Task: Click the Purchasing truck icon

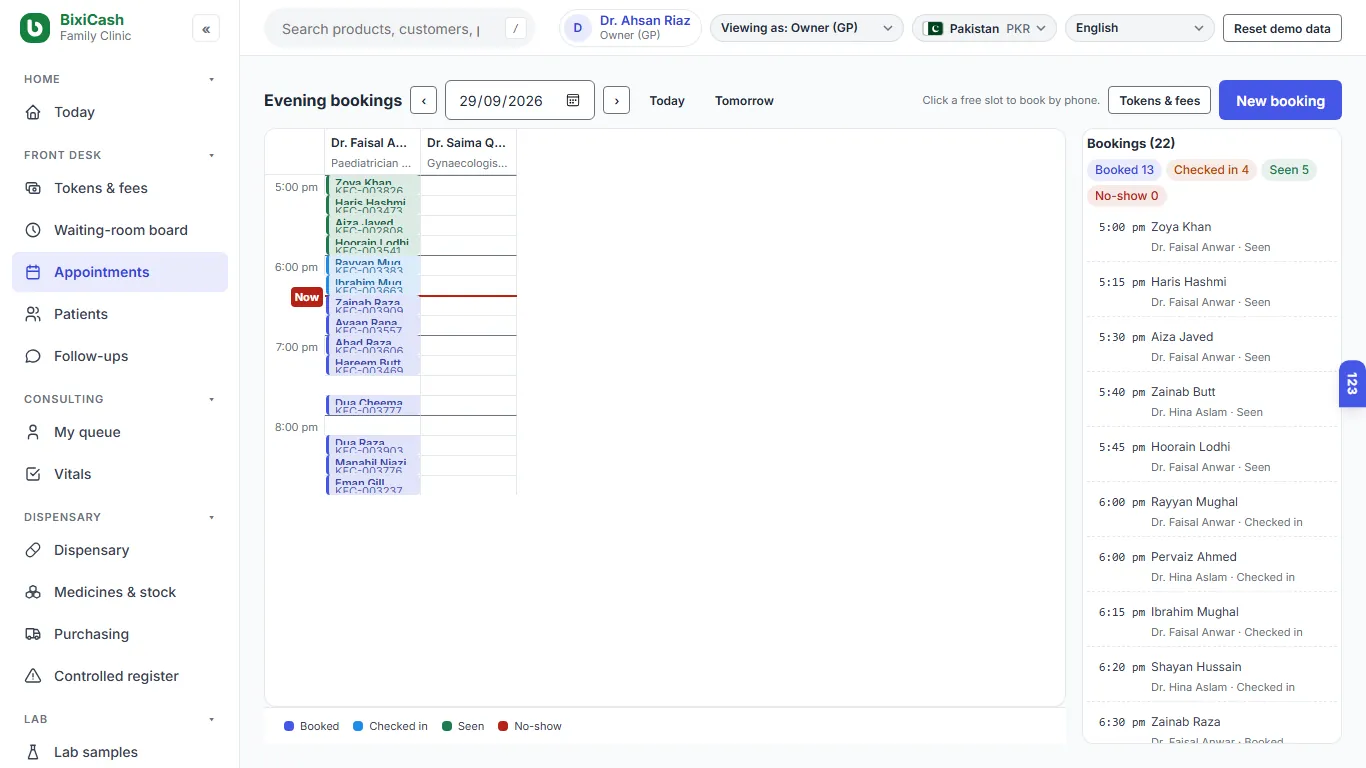Action: coord(34,634)
